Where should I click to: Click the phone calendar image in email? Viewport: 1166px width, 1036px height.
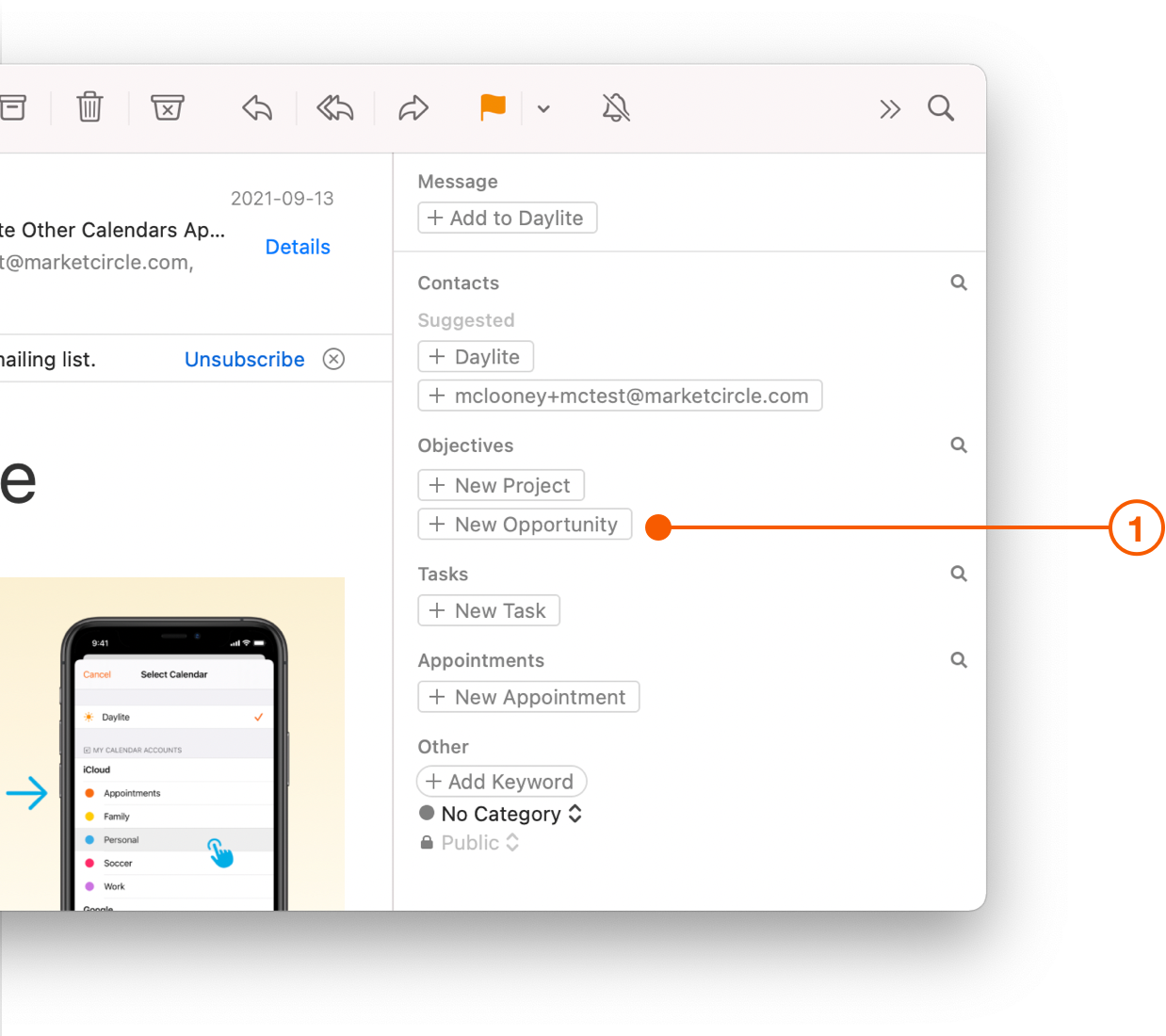pos(172,744)
